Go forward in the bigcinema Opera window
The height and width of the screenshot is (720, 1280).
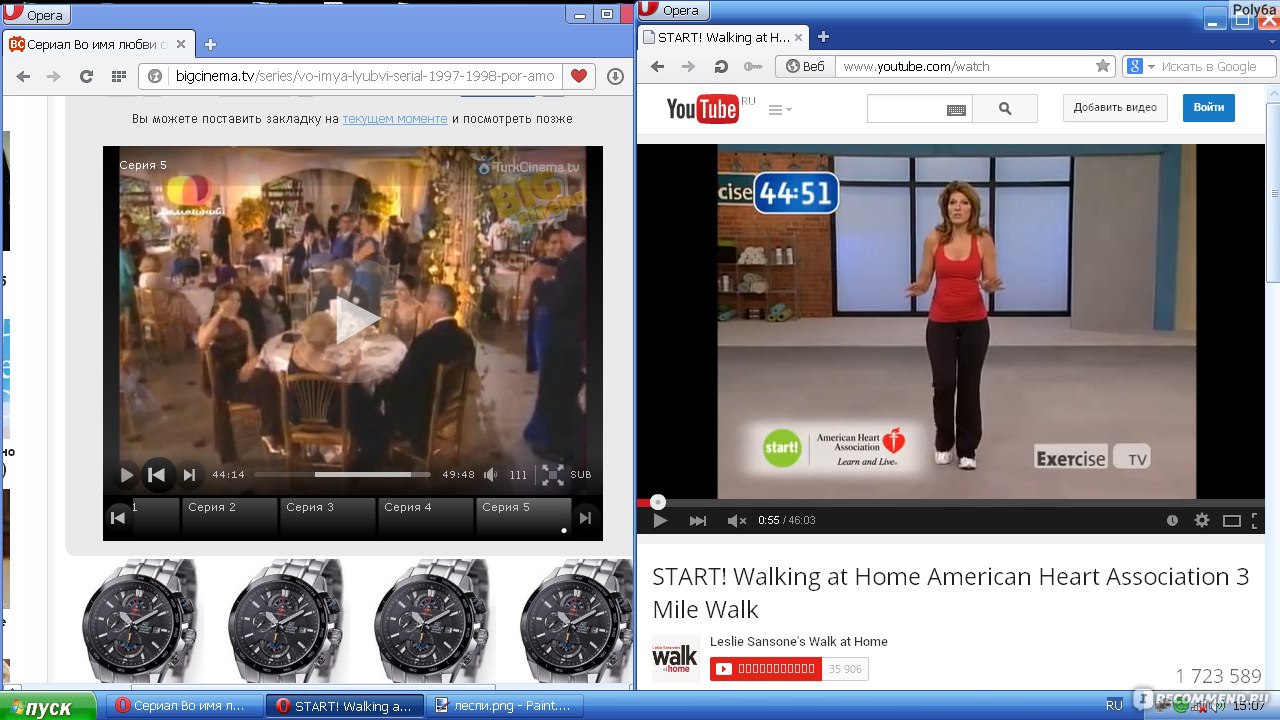click(x=54, y=76)
